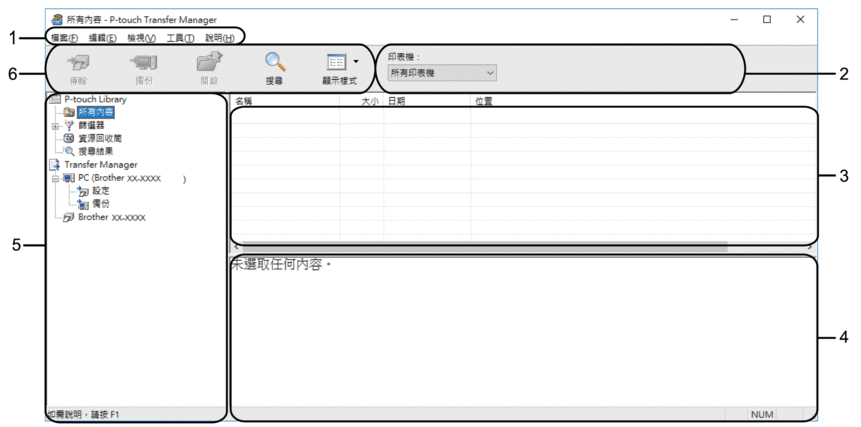This screenshot has width=861, height=427.
Task: Open the 顯示樣式 dropdown arrow
Action: [356, 60]
